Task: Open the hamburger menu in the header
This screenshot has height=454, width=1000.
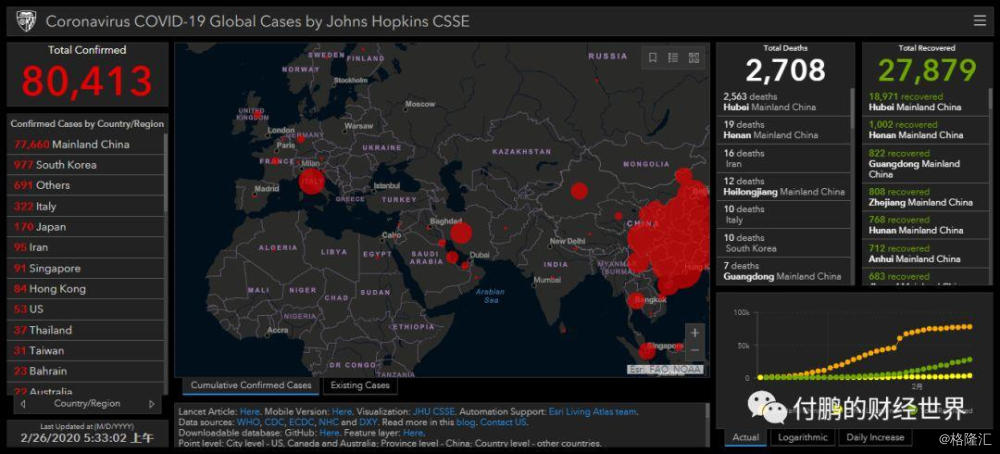Action: [x=980, y=20]
